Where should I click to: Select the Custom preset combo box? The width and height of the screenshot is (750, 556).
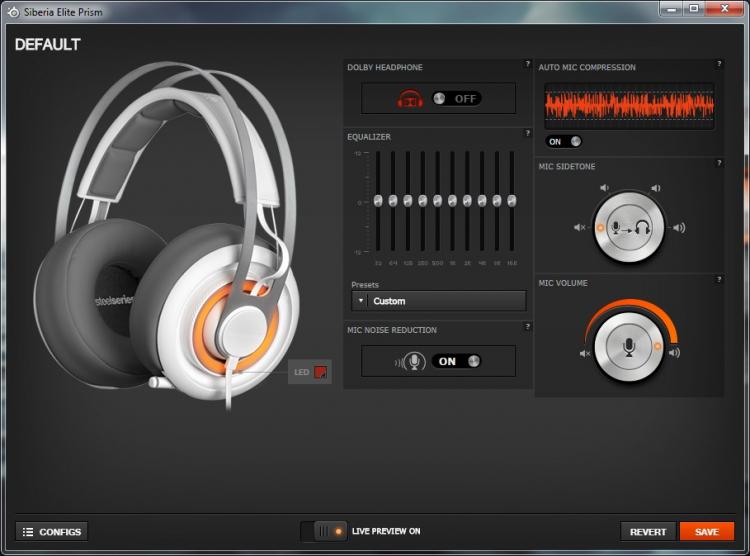439,301
